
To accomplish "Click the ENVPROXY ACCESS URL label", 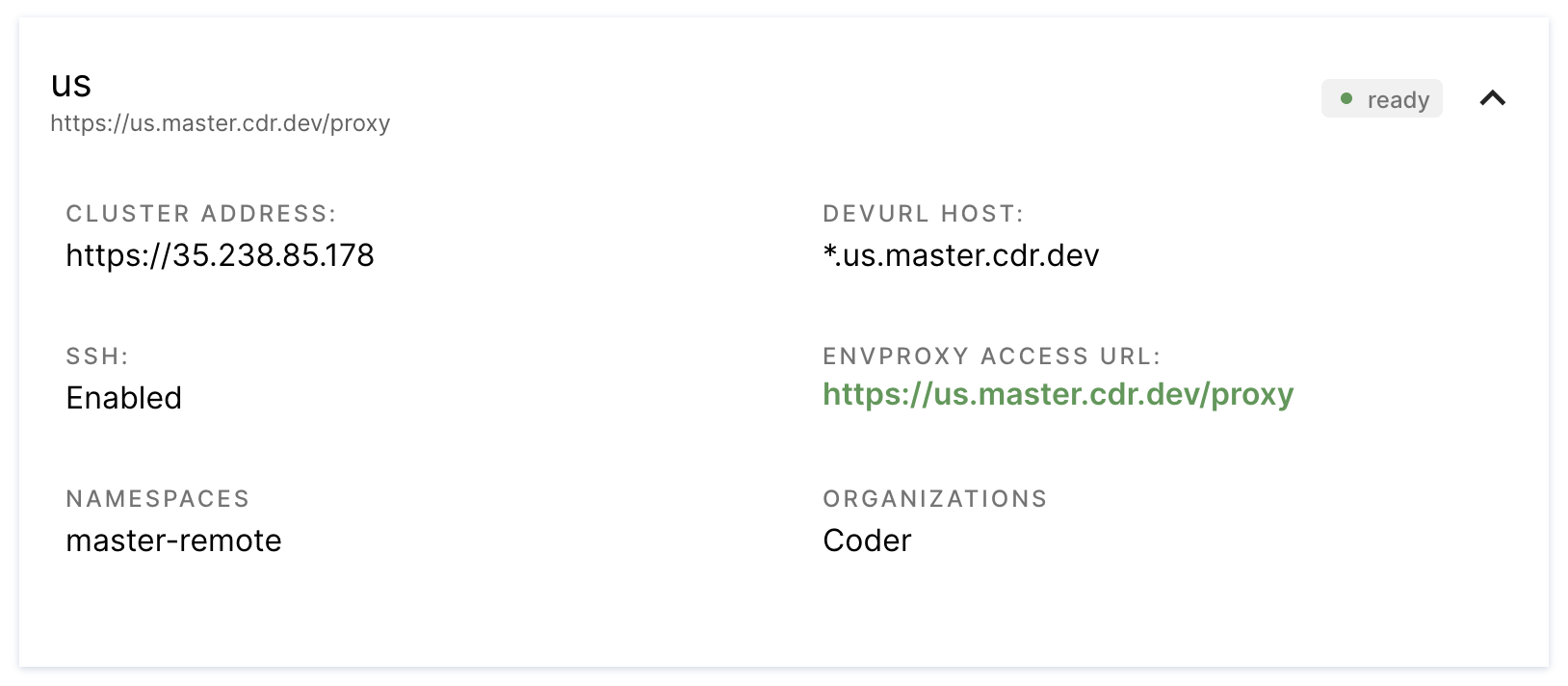I will [x=991, y=356].
